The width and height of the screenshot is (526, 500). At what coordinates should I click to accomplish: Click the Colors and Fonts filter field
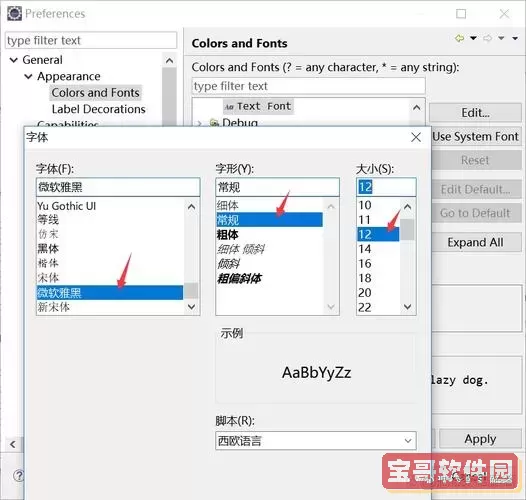click(309, 86)
